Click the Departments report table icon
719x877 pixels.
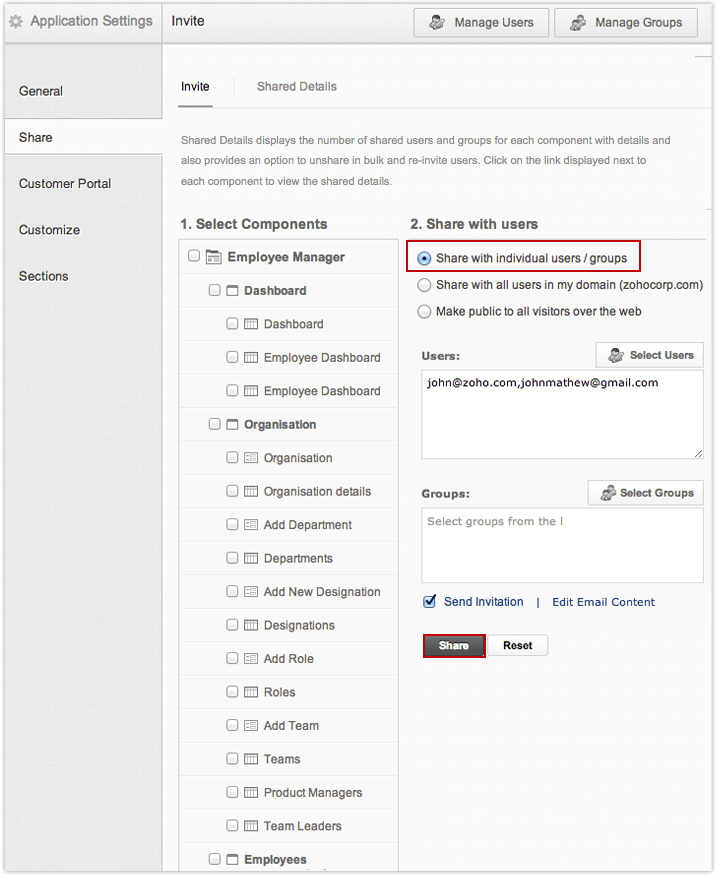pos(251,558)
